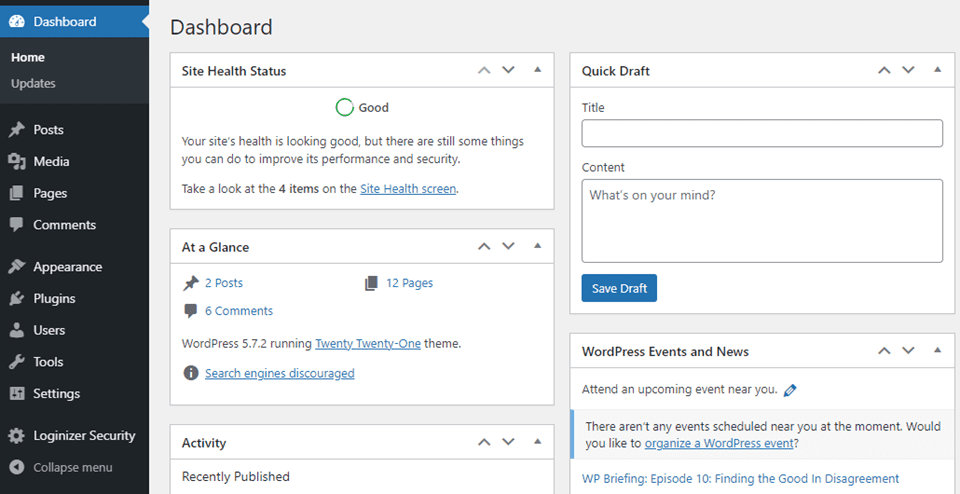Viewport: 960px width, 494px height.
Task: Select the Comments speech bubble icon in sidebar
Action: pyautogui.click(x=17, y=225)
